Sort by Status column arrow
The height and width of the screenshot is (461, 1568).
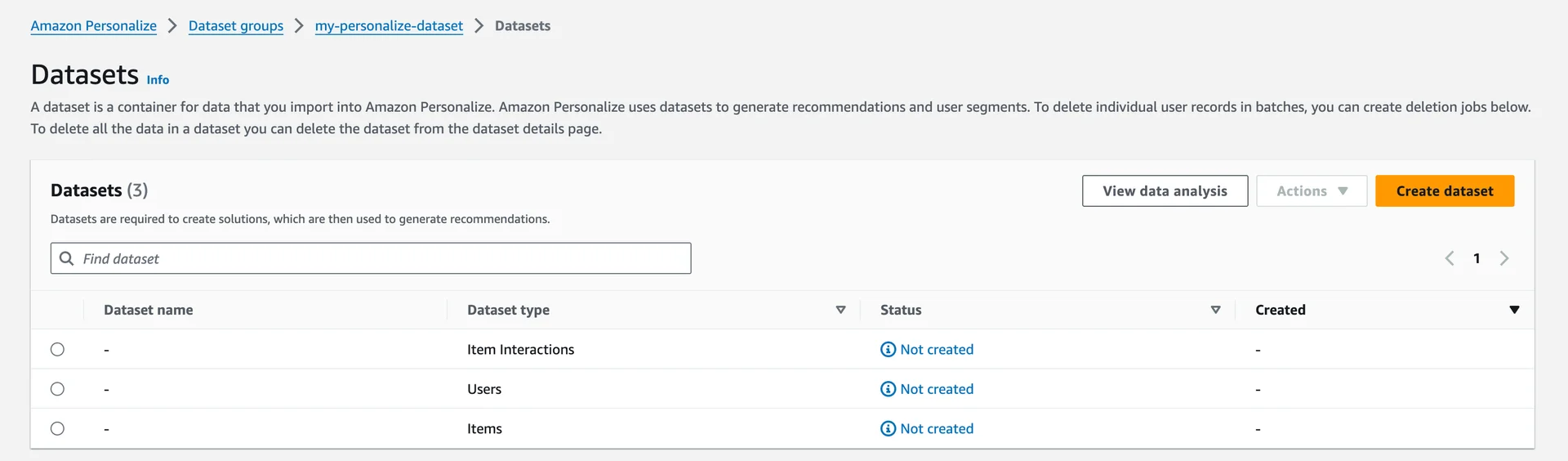1215,310
